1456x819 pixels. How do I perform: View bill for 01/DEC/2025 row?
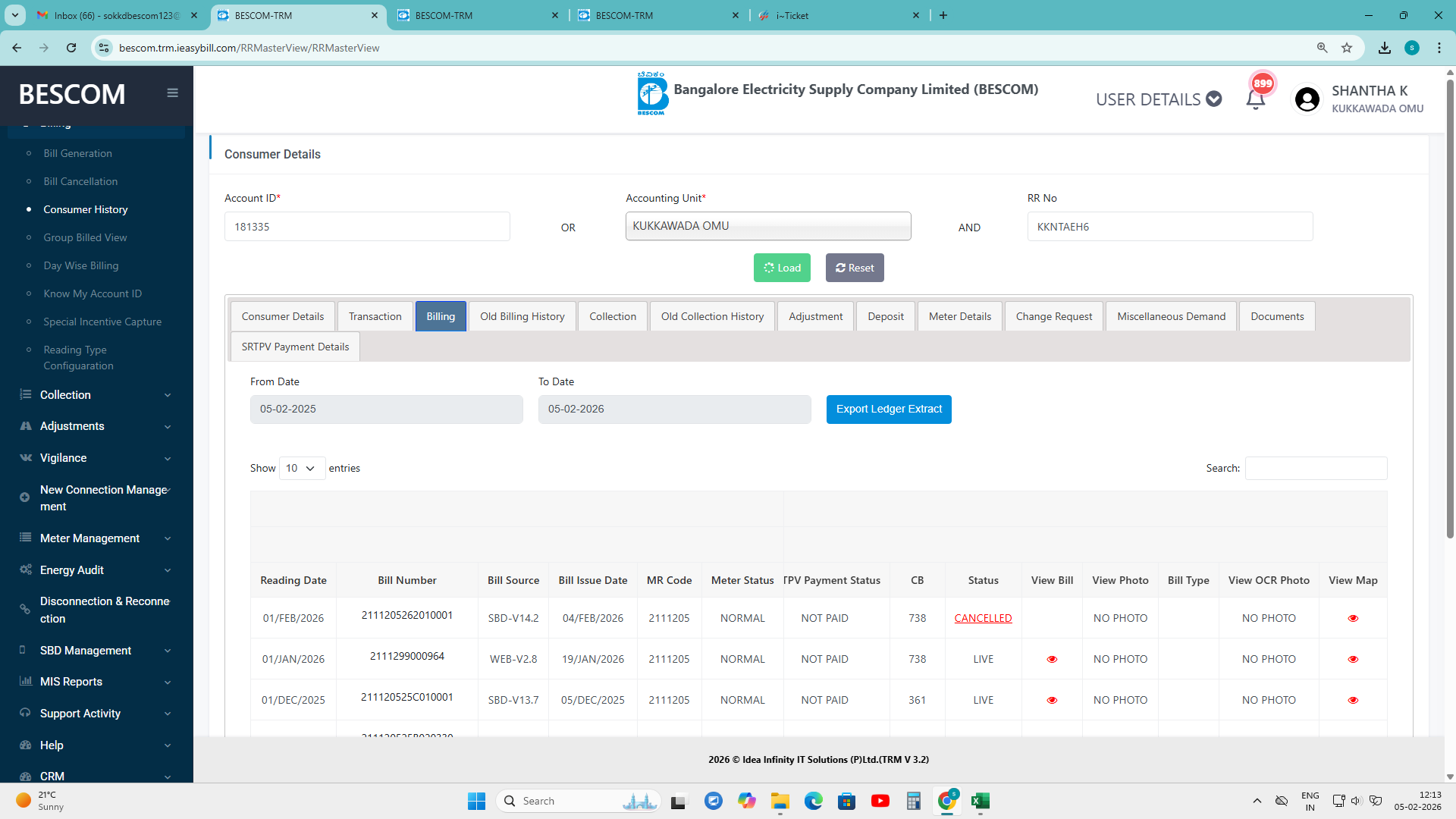pyautogui.click(x=1052, y=700)
